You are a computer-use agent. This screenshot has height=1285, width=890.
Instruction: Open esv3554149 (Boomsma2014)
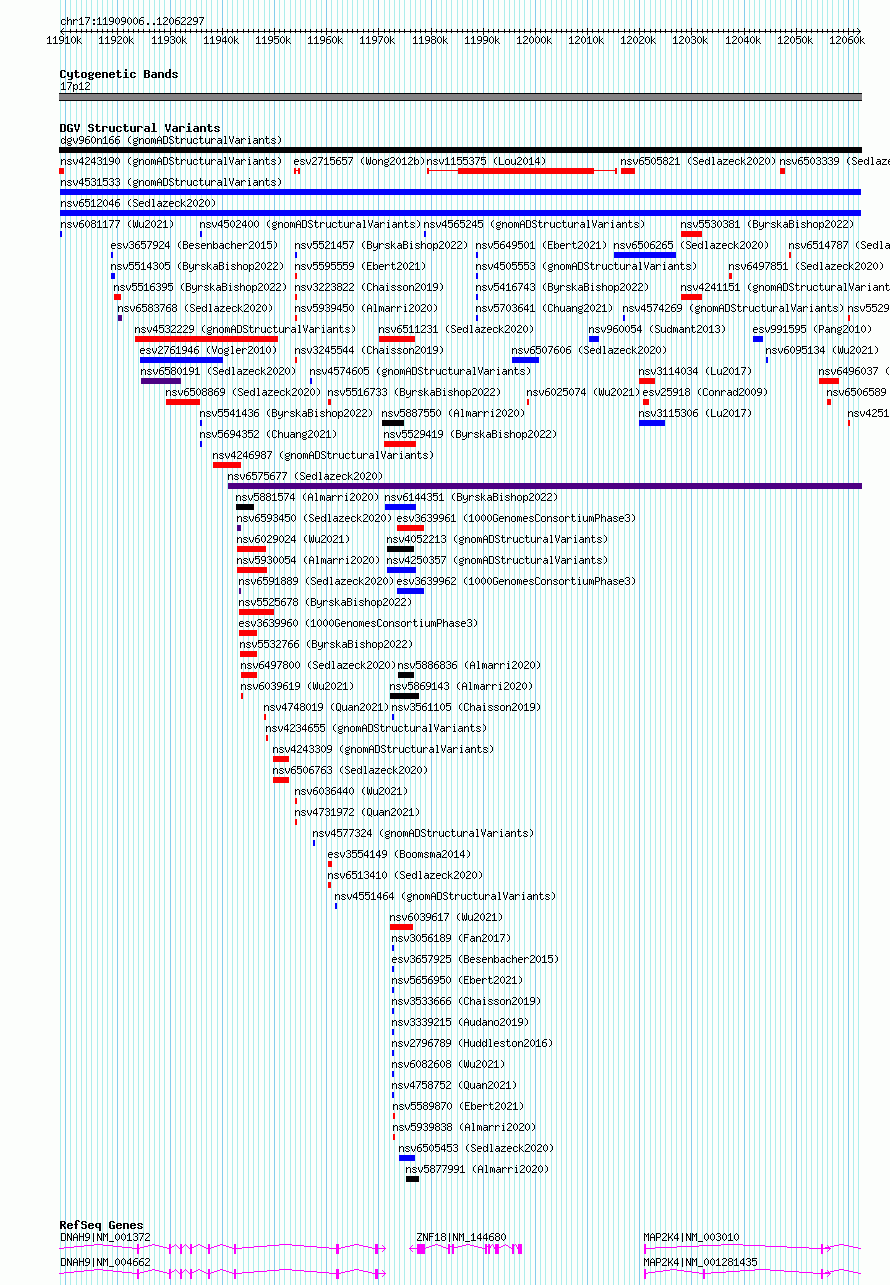coord(399,854)
